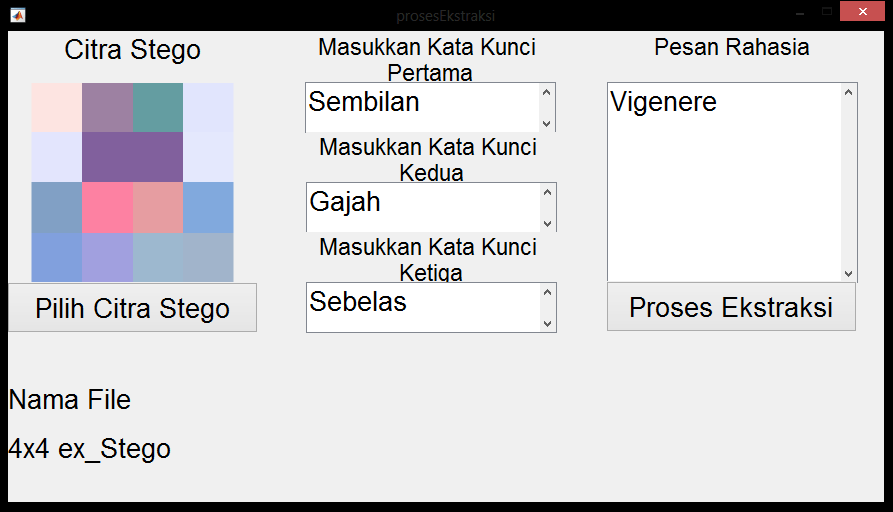Click the Pesan Rahasia text area

[723, 182]
